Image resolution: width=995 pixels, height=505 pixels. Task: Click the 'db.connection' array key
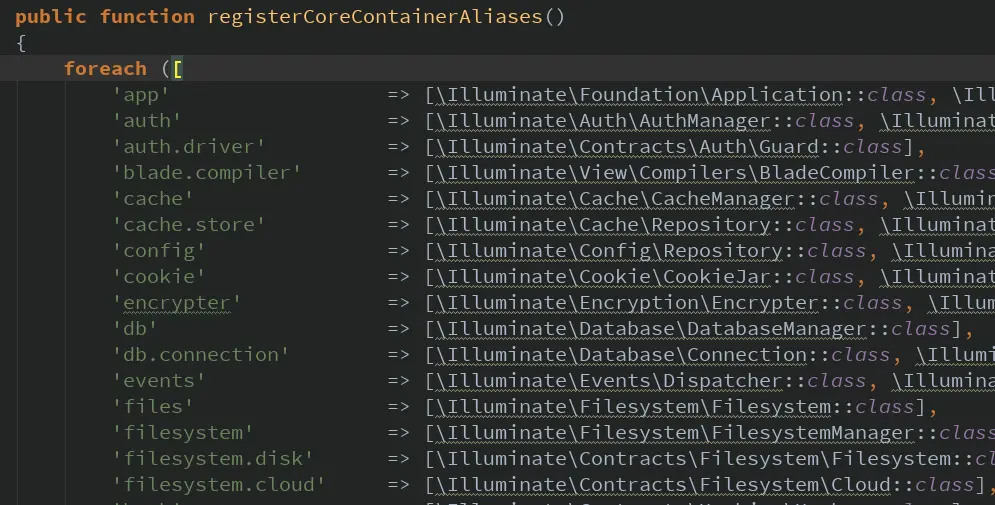coord(200,355)
